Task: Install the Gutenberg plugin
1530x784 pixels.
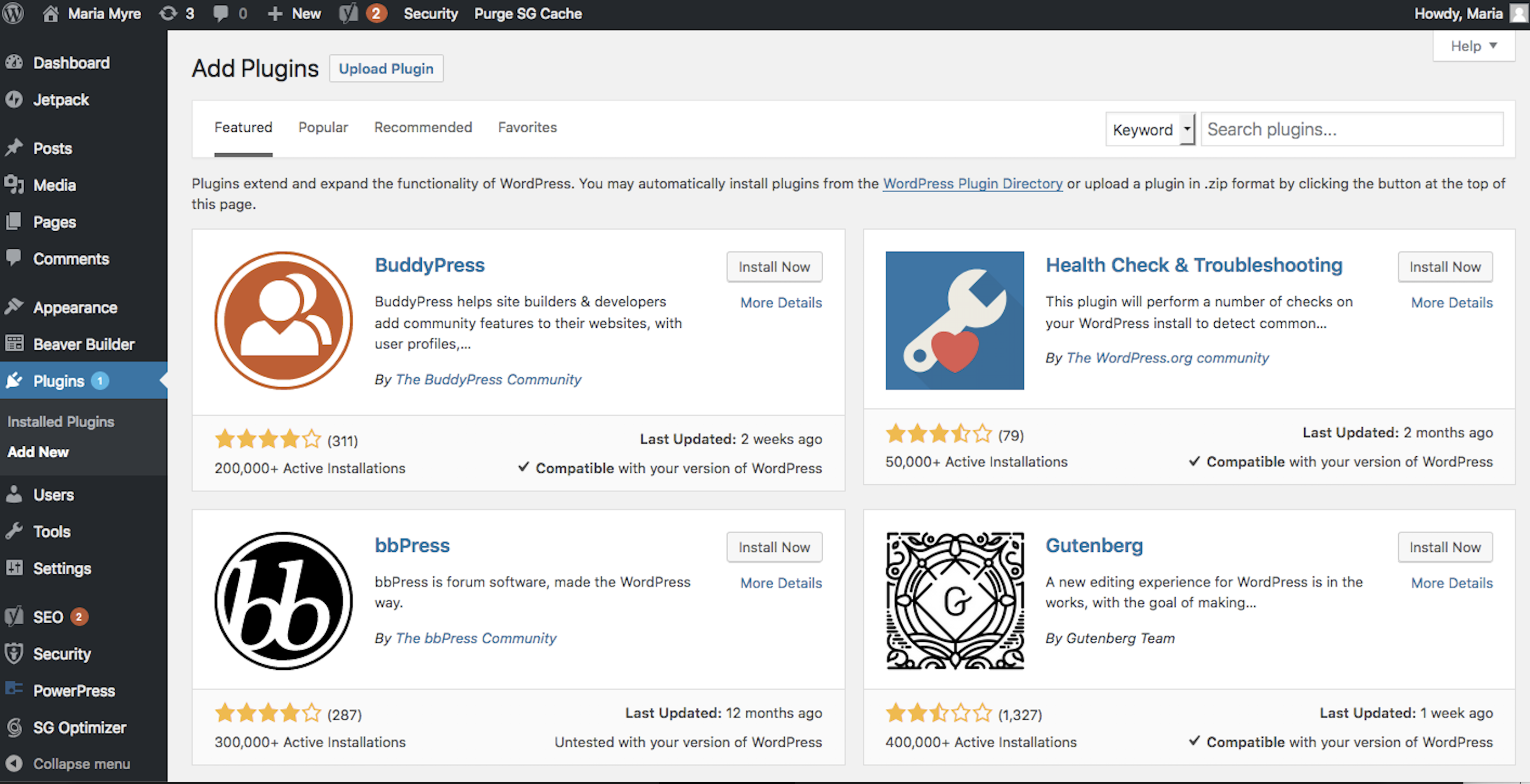Action: (1445, 547)
